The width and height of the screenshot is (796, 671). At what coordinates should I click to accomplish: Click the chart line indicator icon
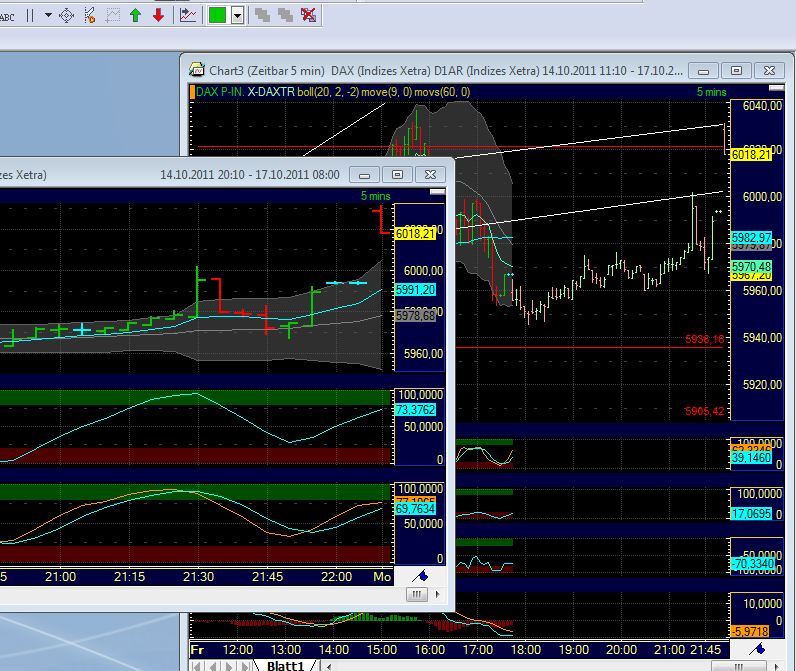tap(188, 15)
